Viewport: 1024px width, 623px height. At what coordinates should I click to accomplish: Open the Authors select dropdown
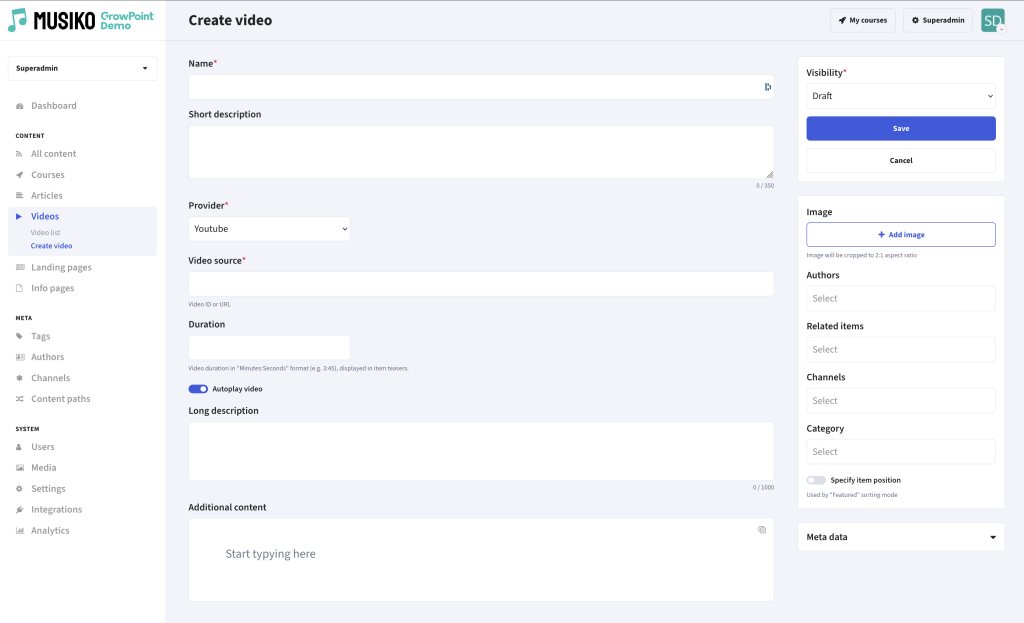(x=901, y=298)
